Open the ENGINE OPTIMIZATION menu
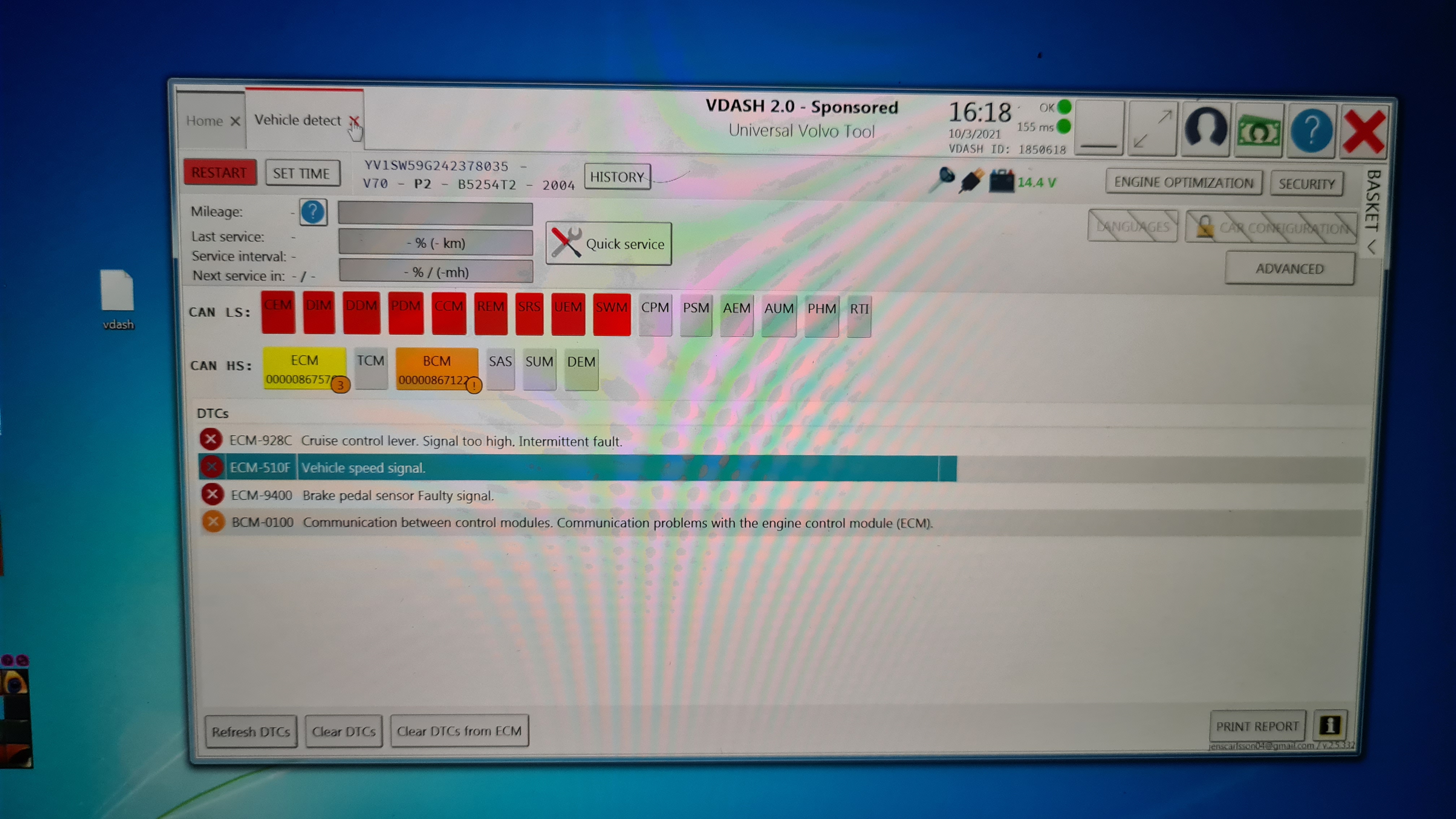The height and width of the screenshot is (819, 1456). 1183,183
